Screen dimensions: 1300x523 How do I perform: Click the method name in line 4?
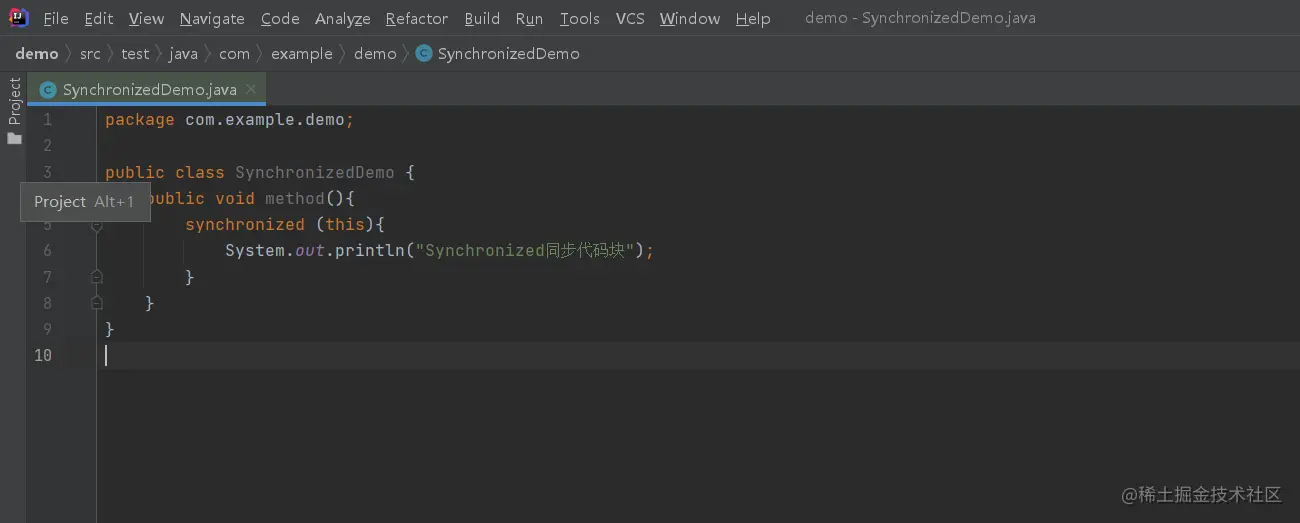coord(295,198)
